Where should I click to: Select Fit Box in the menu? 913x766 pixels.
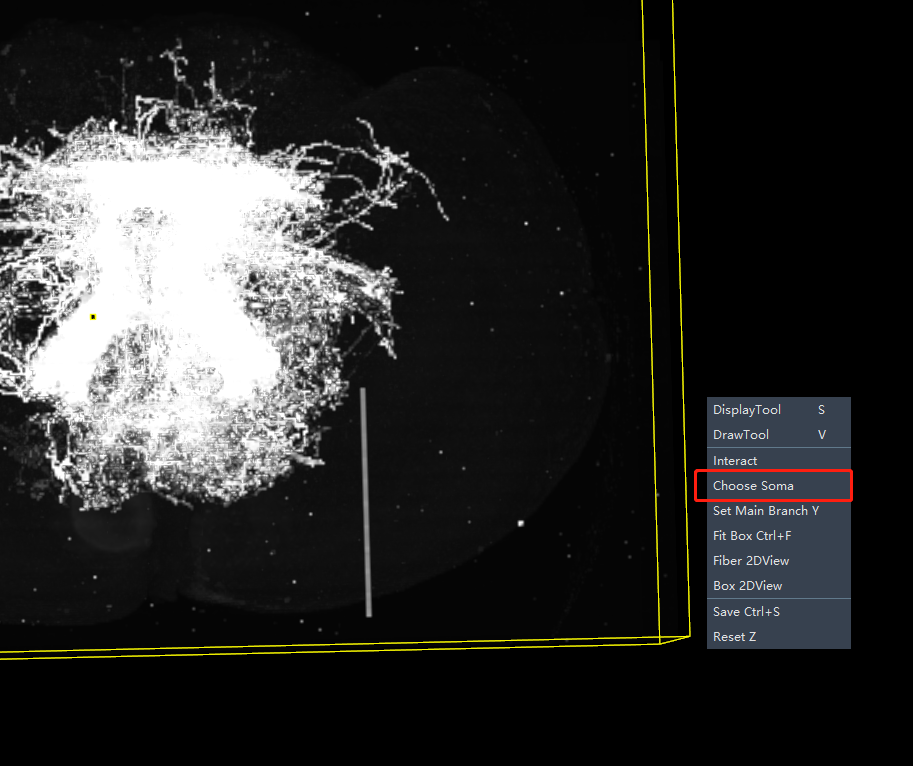752,536
